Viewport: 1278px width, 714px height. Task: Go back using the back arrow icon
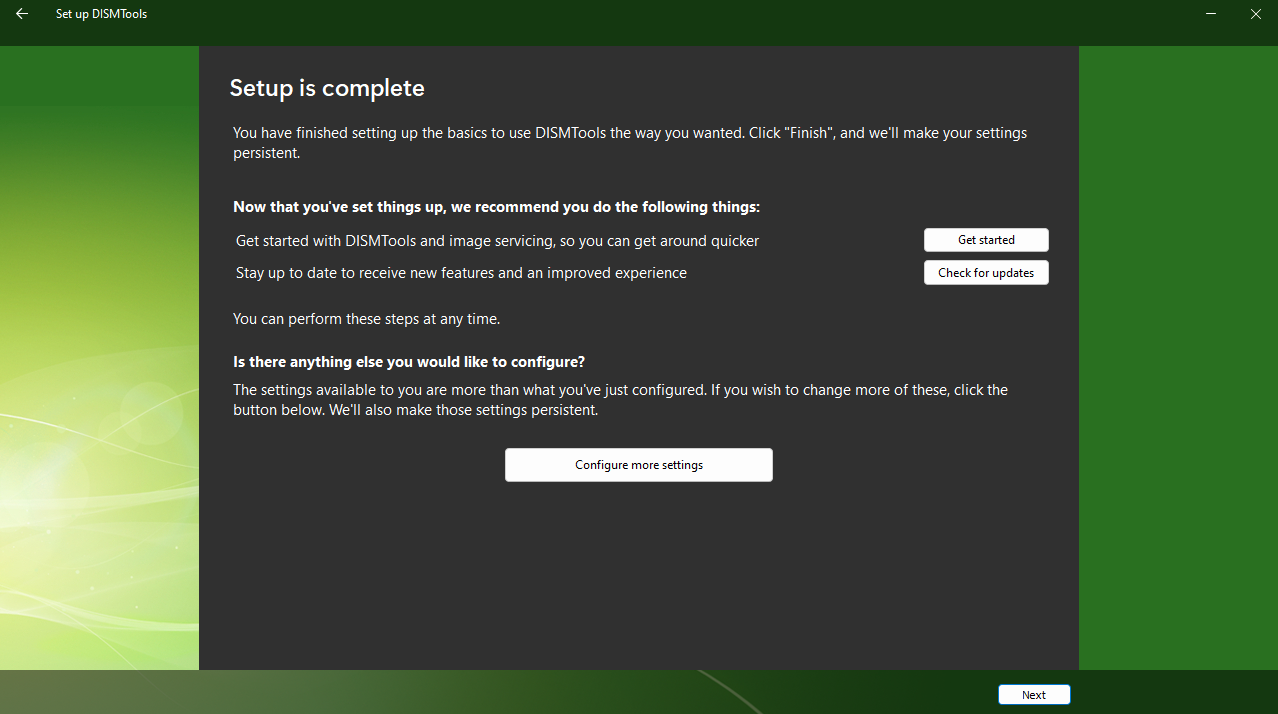coord(22,14)
